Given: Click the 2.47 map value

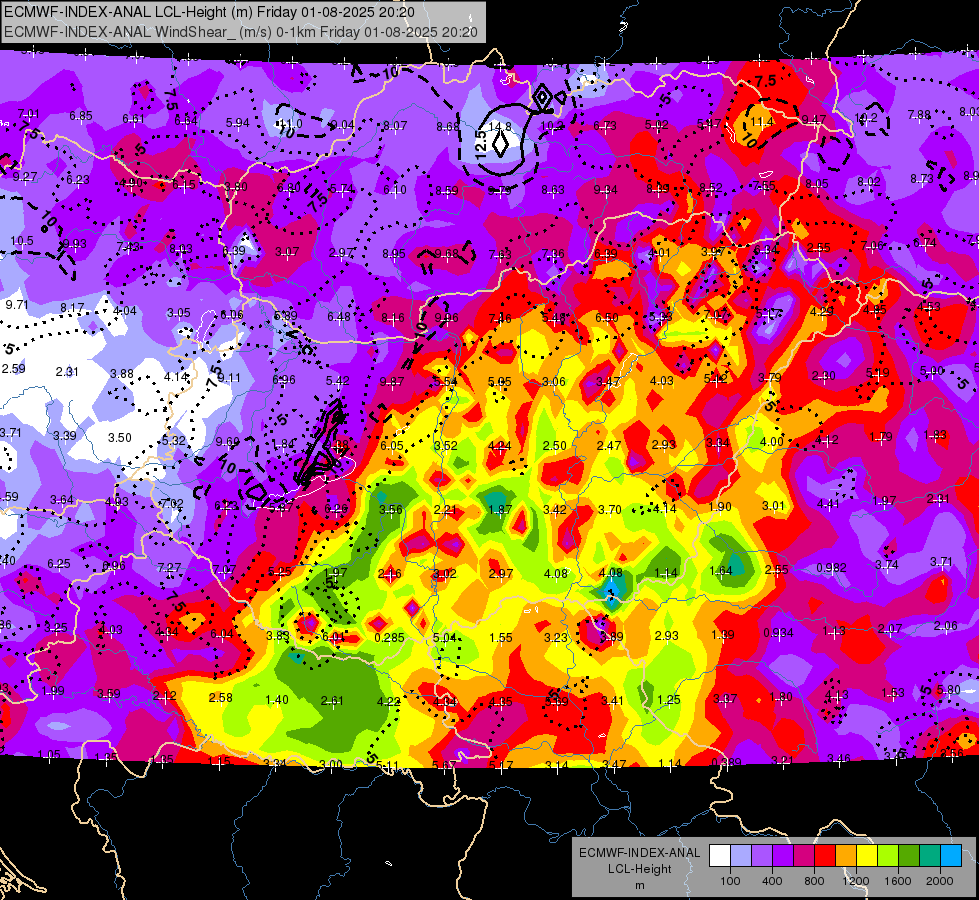Looking at the screenshot, I should click(609, 445).
